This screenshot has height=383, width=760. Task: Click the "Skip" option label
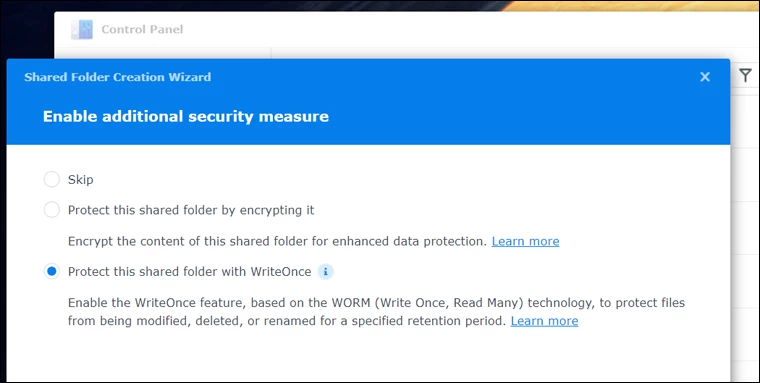click(x=80, y=179)
